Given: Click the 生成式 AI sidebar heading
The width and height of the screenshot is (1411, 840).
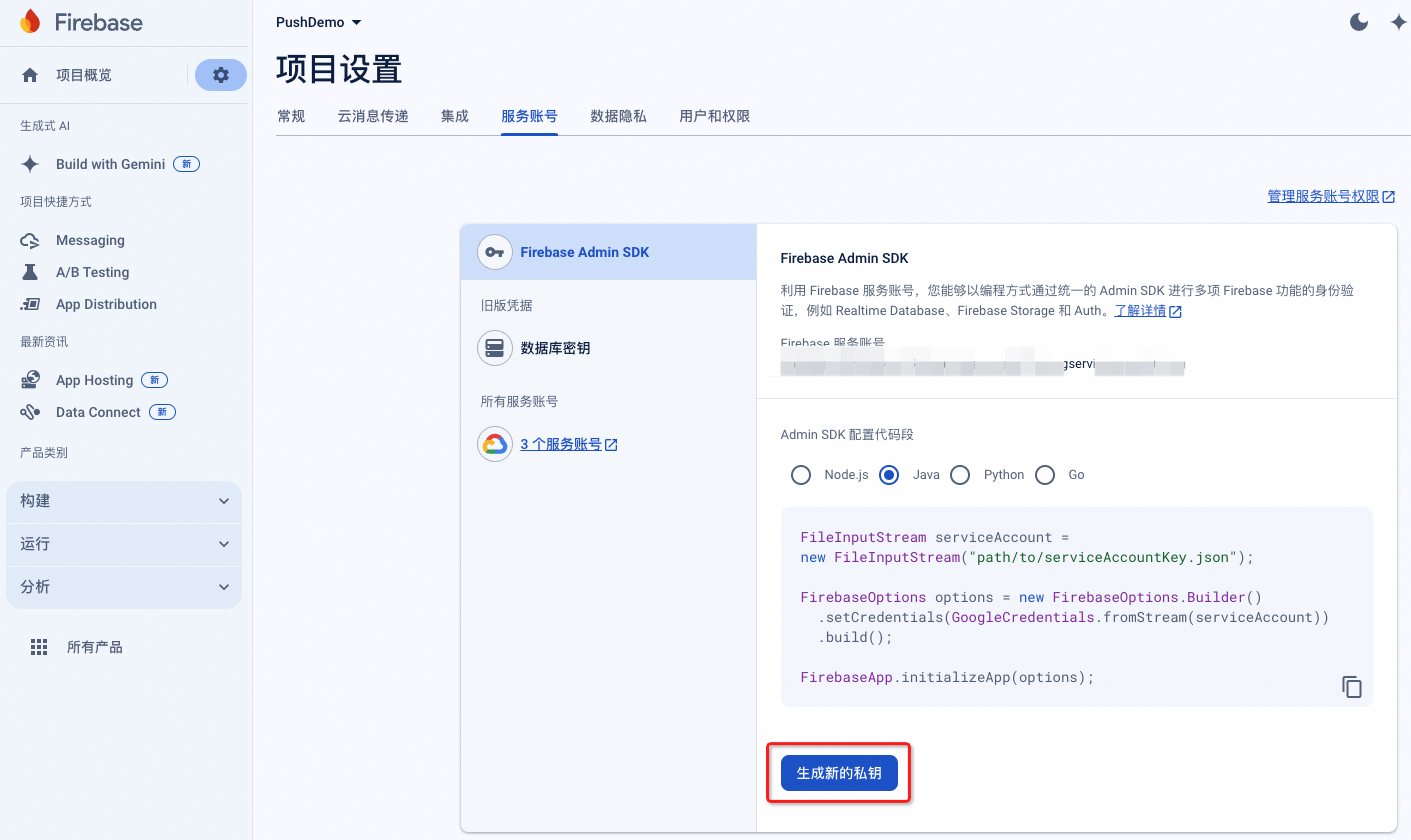Looking at the screenshot, I should [45, 126].
